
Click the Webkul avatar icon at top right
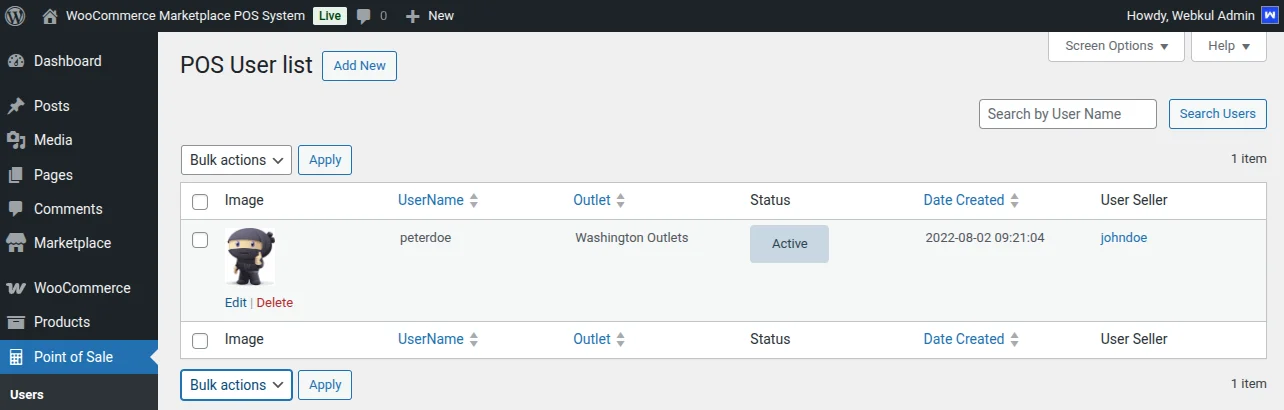click(1269, 16)
